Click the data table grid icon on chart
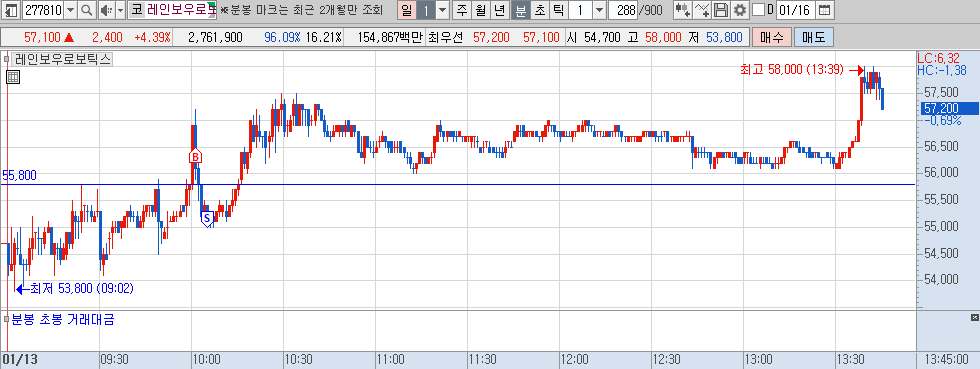 [12, 77]
